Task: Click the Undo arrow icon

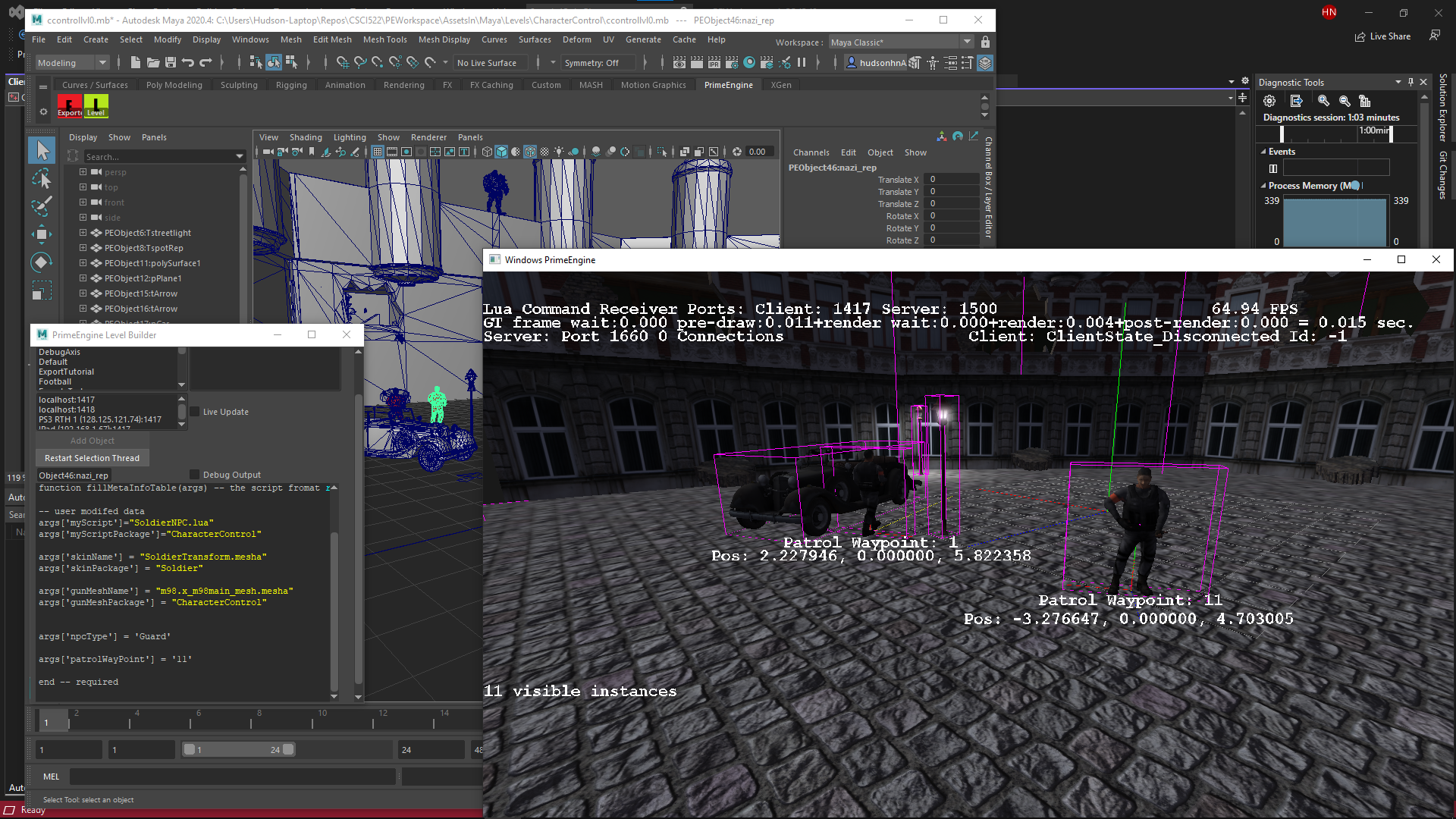Action: click(x=188, y=63)
